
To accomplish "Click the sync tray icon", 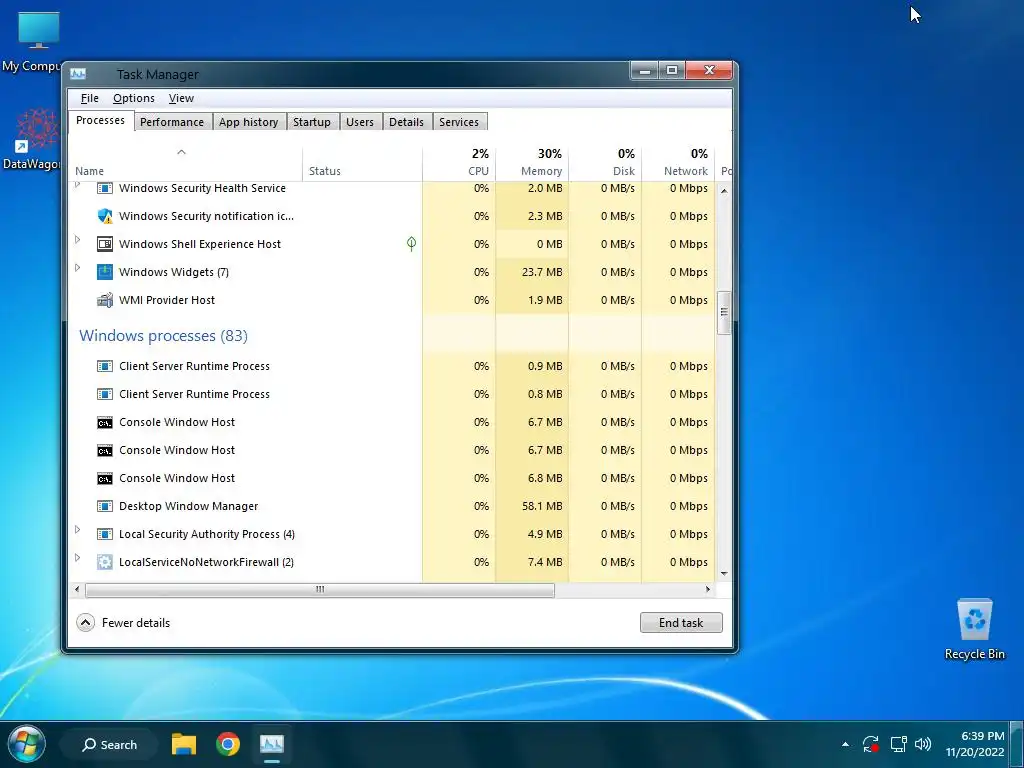I will click(x=871, y=744).
